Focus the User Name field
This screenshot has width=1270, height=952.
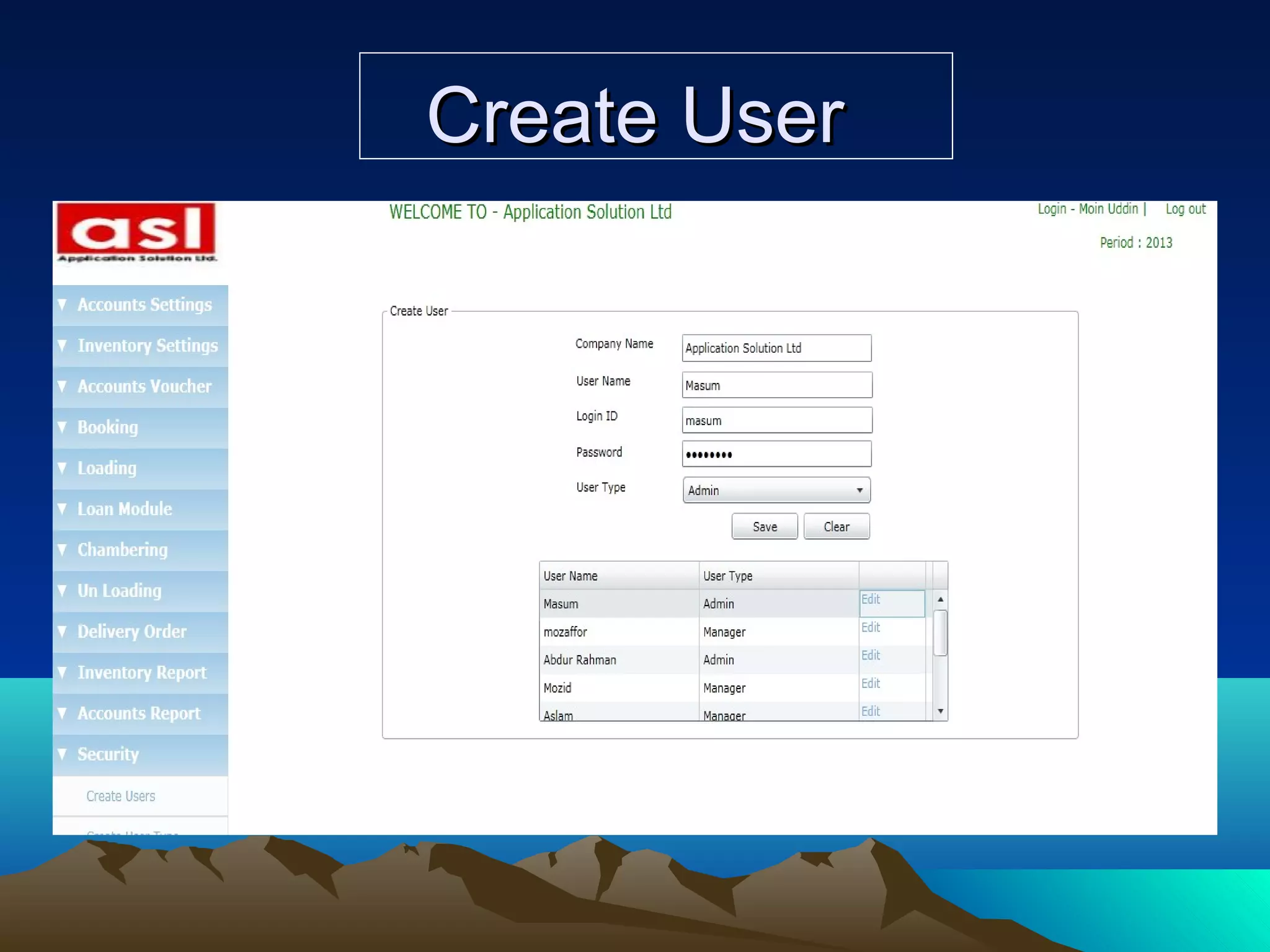pos(777,385)
